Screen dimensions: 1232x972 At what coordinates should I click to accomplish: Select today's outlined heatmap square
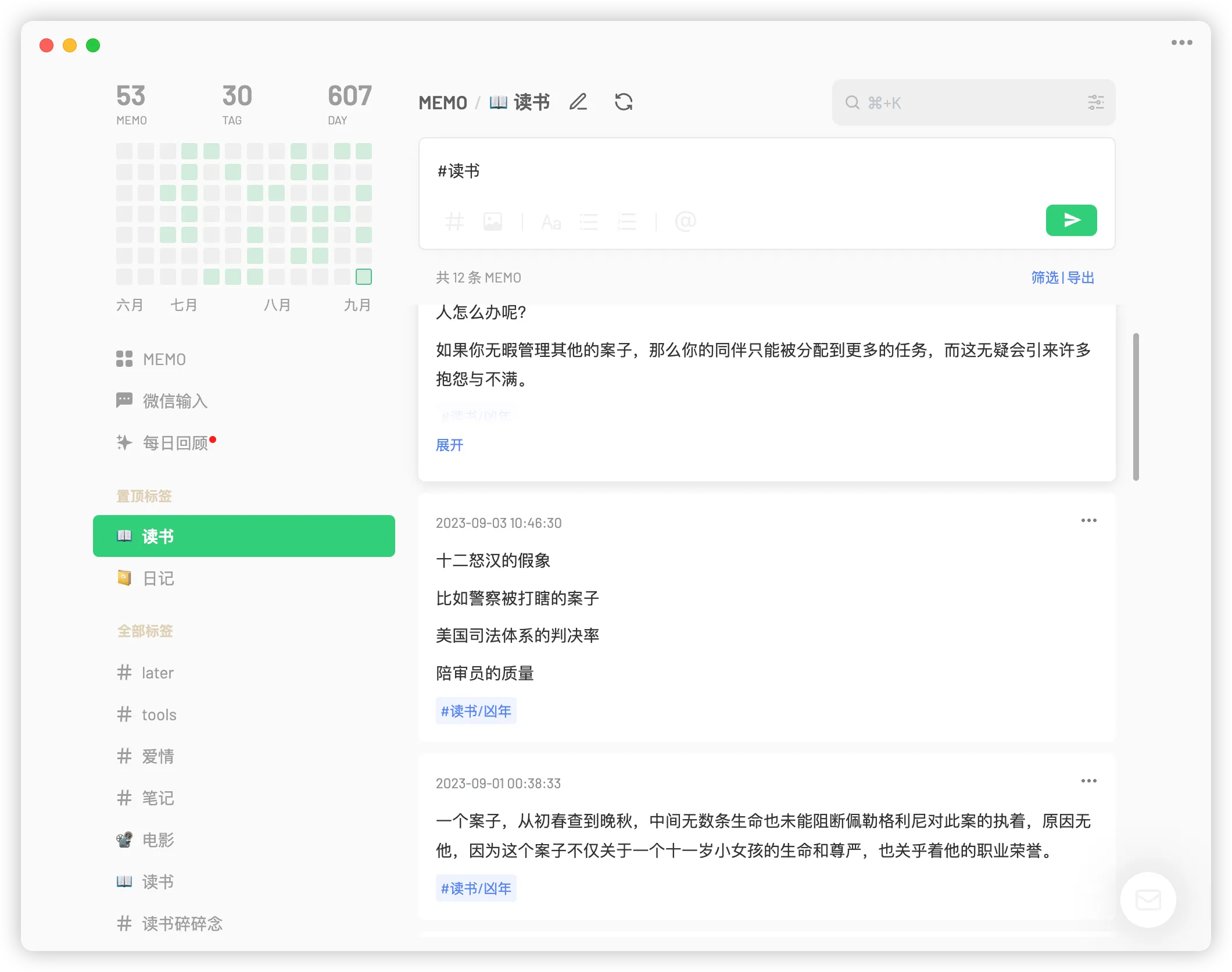point(364,277)
